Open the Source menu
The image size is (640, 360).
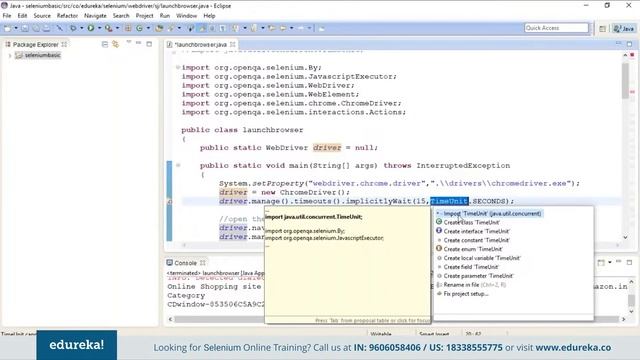pyautogui.click(x=42, y=16)
